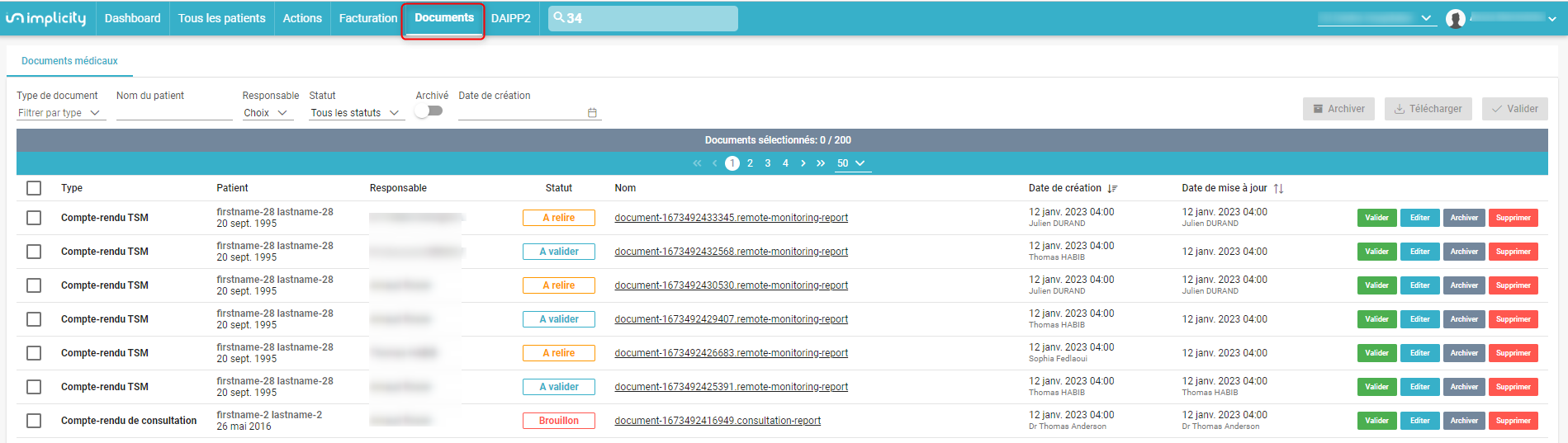
Task: Click A valider badge for document-1673492432568
Action: [x=559, y=252]
